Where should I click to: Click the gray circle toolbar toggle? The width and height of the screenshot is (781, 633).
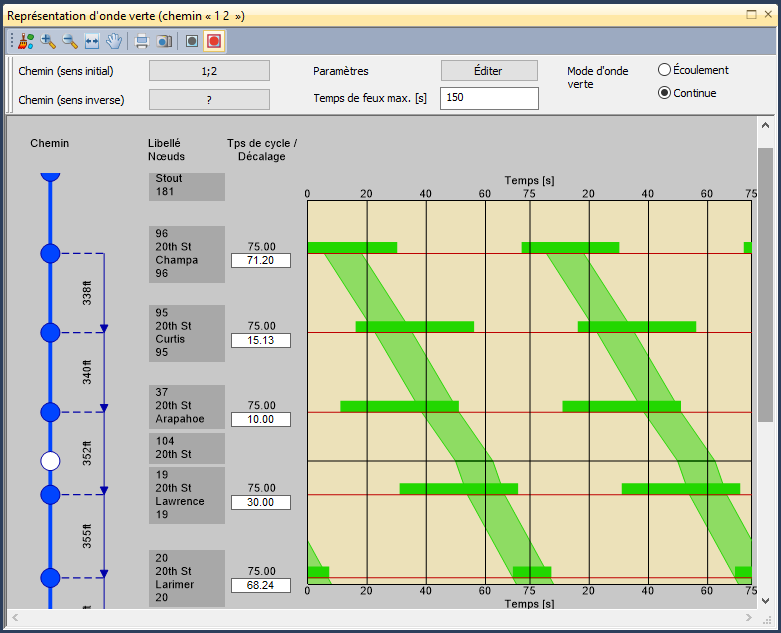pos(192,41)
